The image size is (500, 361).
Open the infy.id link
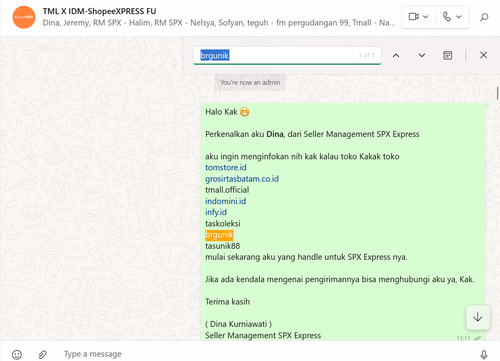[216, 212]
